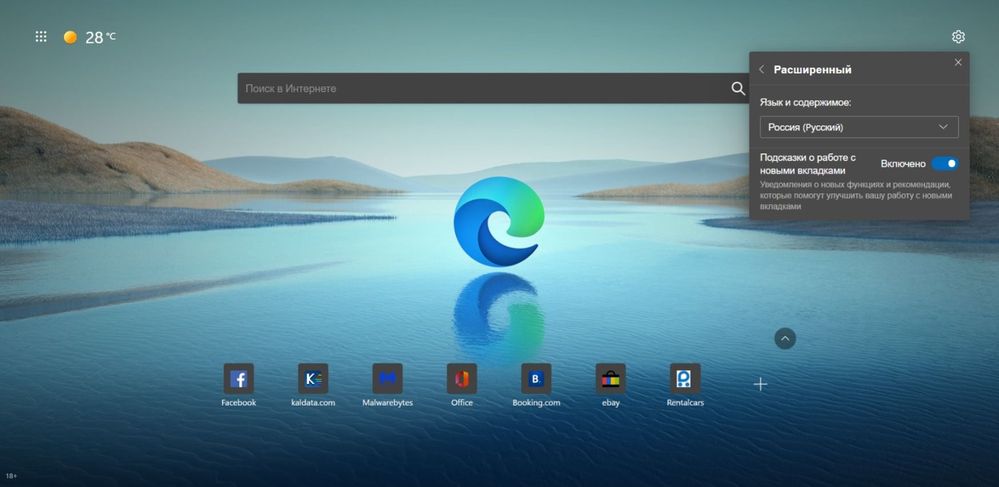Open the Россия (Русский) language dropdown
Image resolution: width=999 pixels, height=487 pixels.
click(859, 127)
